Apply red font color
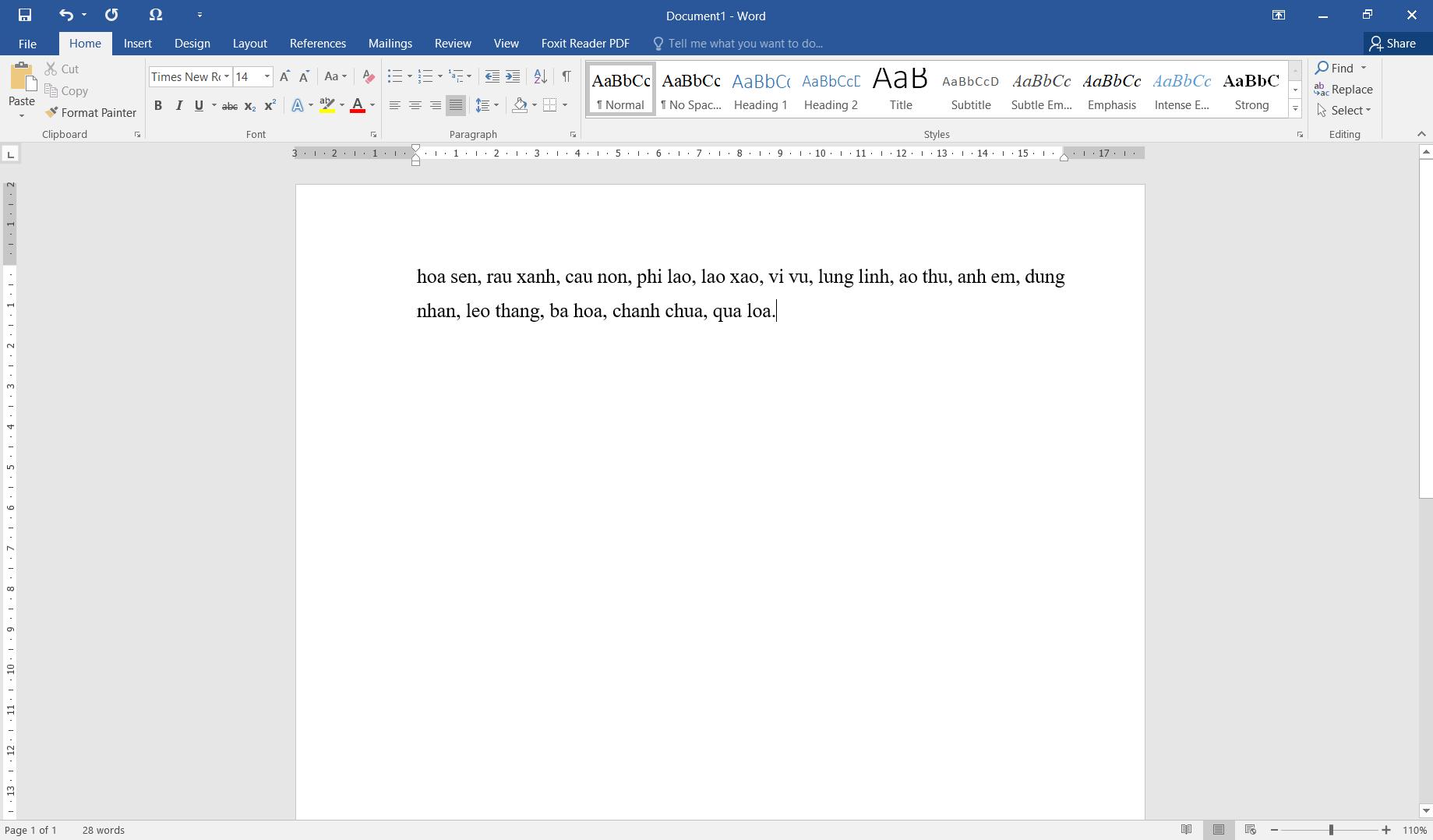This screenshot has height=840, width=1433. pos(358,105)
